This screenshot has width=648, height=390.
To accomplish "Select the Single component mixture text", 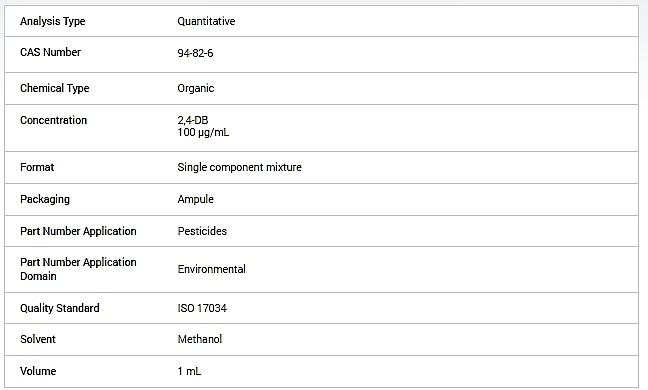I will (240, 167).
